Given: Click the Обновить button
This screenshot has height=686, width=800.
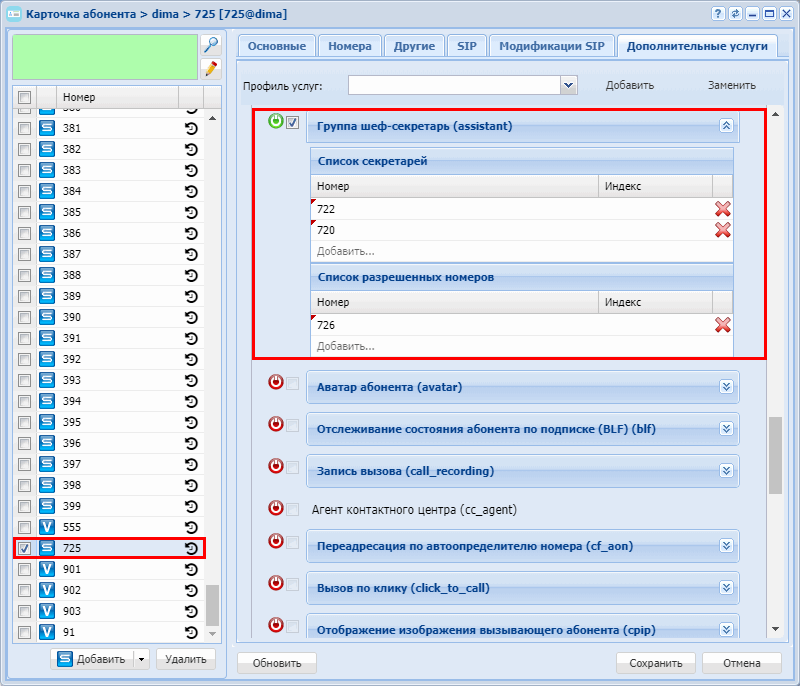Looking at the screenshot, I should point(277,663).
